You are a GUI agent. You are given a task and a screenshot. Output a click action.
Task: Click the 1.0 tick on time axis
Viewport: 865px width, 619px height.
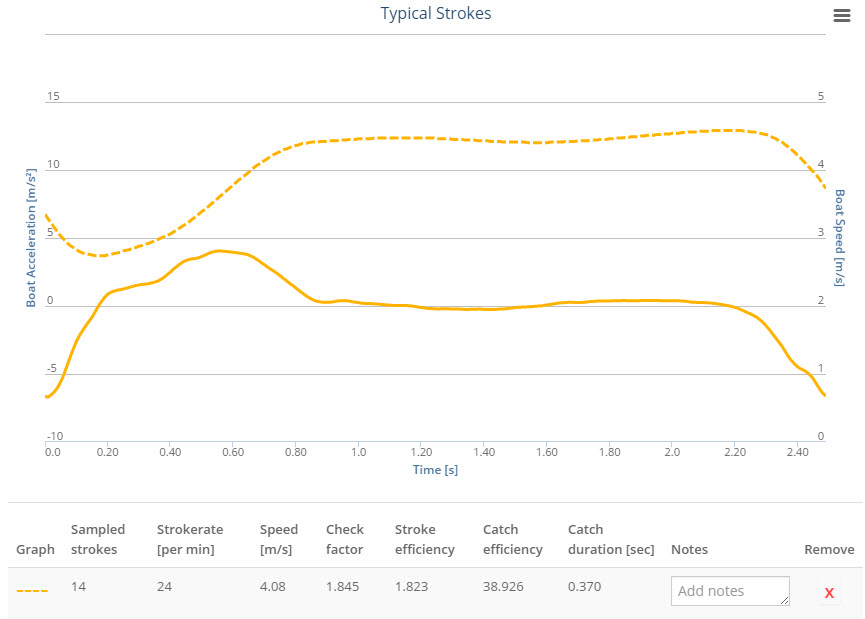click(x=358, y=452)
